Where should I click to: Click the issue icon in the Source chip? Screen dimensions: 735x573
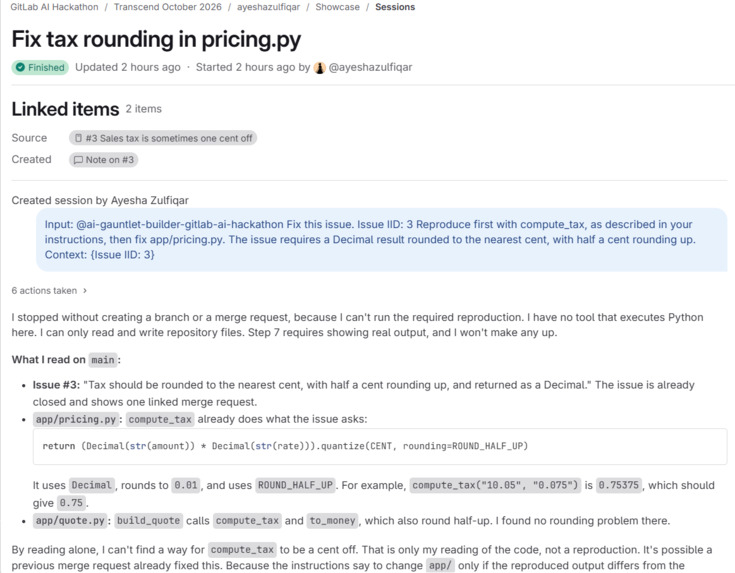78,138
